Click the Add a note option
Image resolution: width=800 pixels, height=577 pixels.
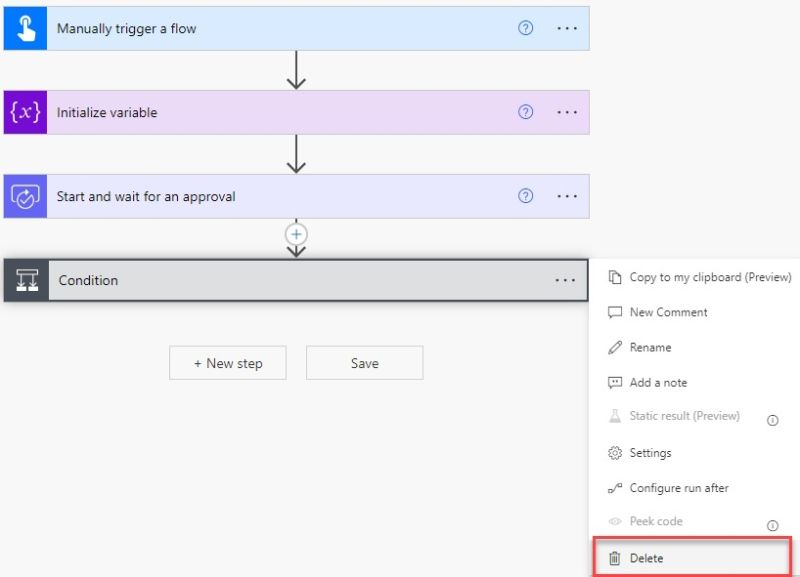click(x=655, y=382)
